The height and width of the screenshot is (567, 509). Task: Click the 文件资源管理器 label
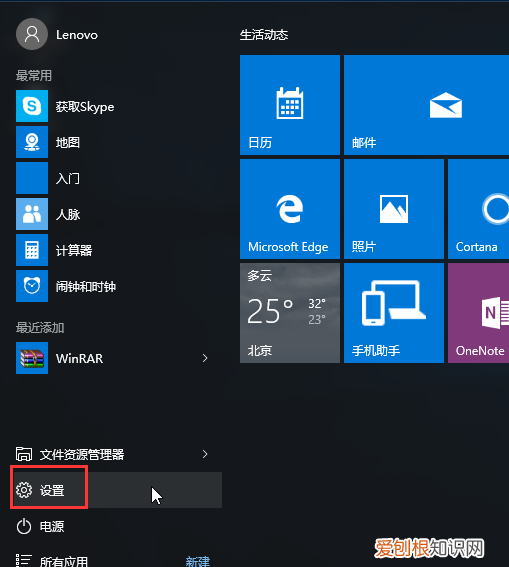(x=82, y=455)
